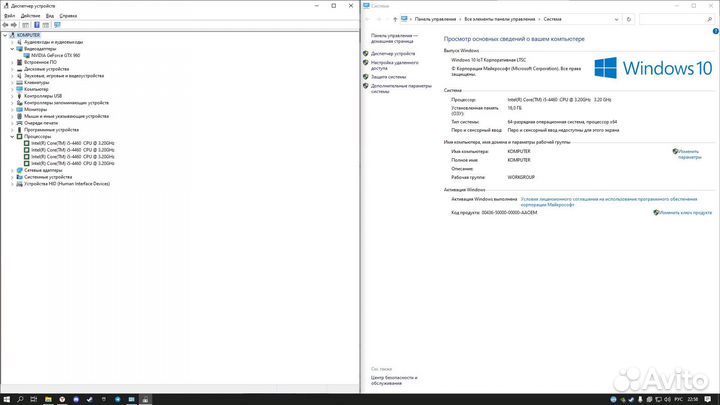The width and height of the screenshot is (720, 405).
Task: Expand the Сетевые адаптеры category
Action: [x=12, y=170]
